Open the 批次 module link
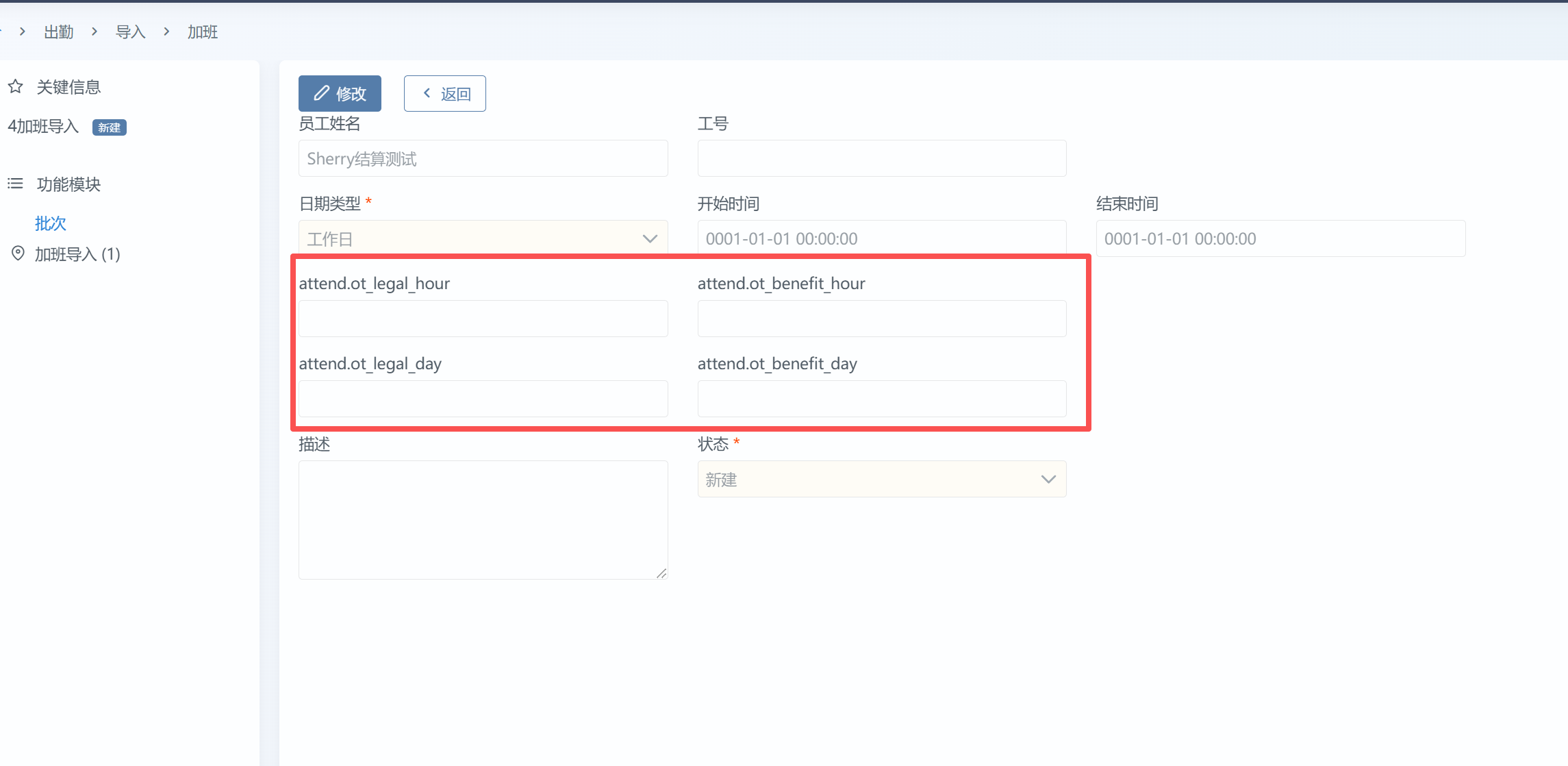1568x766 pixels. [x=50, y=223]
